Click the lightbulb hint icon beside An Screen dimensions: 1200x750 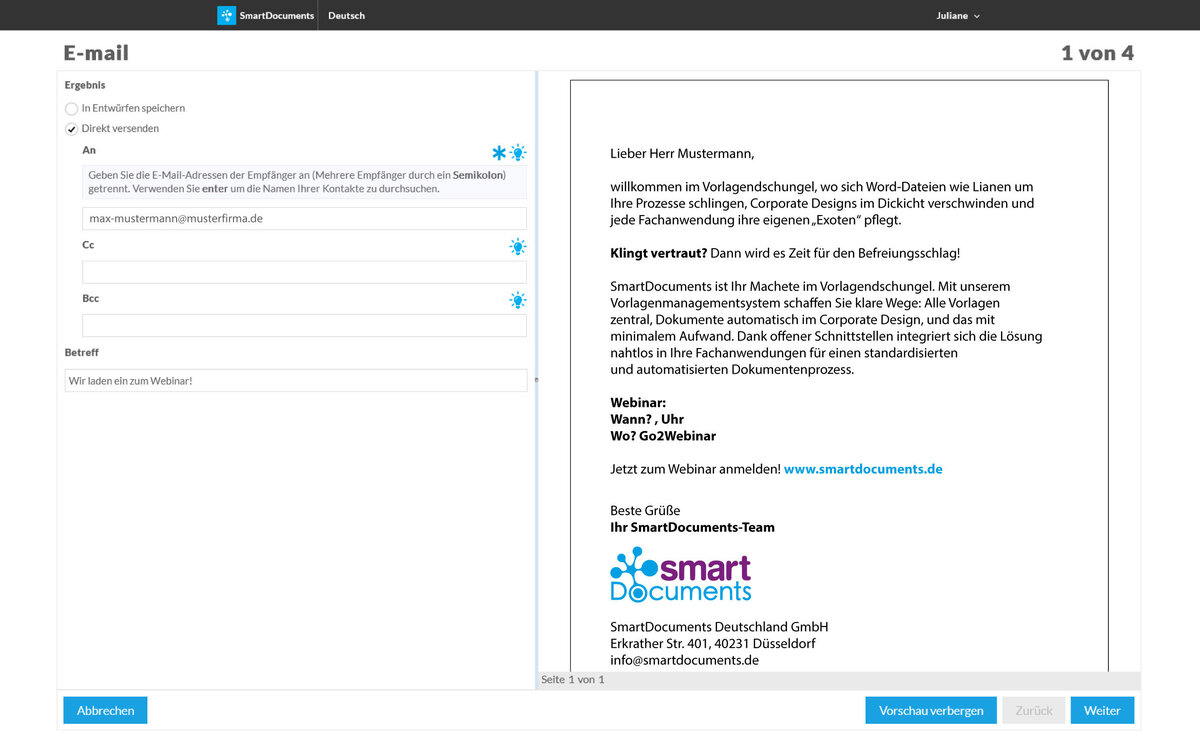click(517, 153)
